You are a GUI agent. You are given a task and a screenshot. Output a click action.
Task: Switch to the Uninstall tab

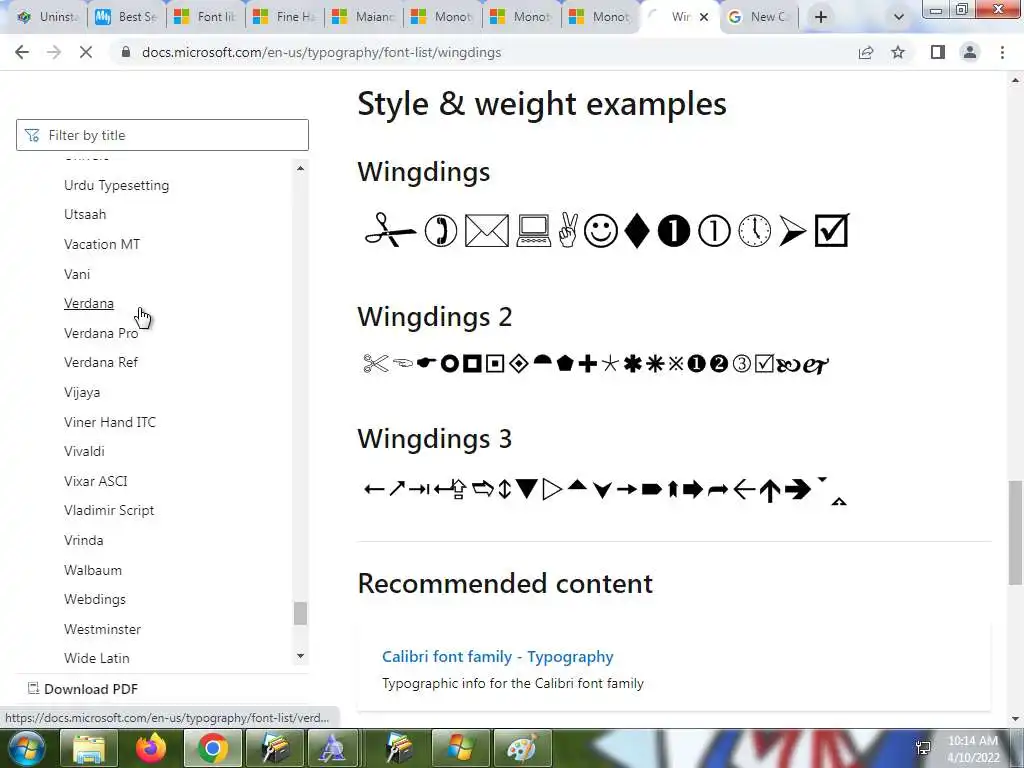point(47,17)
